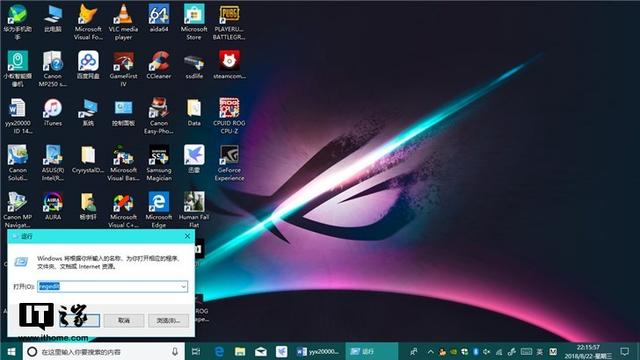This screenshot has height=360, width=640.
Task: Click the taskbar search box
Action: click(104, 351)
